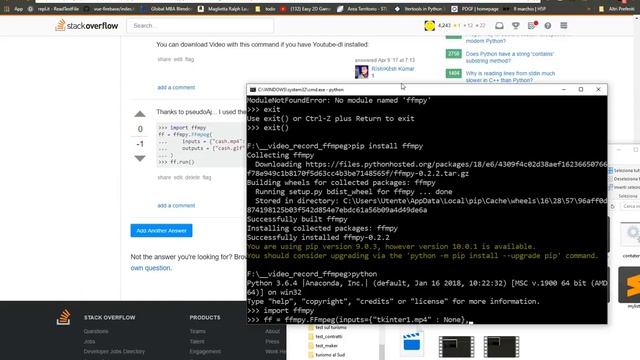Open the todo bookmark folder

click(x=266, y=9)
